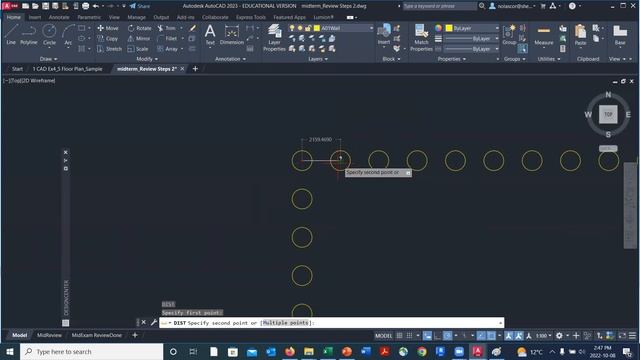Activate the Stretch command
640x360 pixels.
(109, 49)
